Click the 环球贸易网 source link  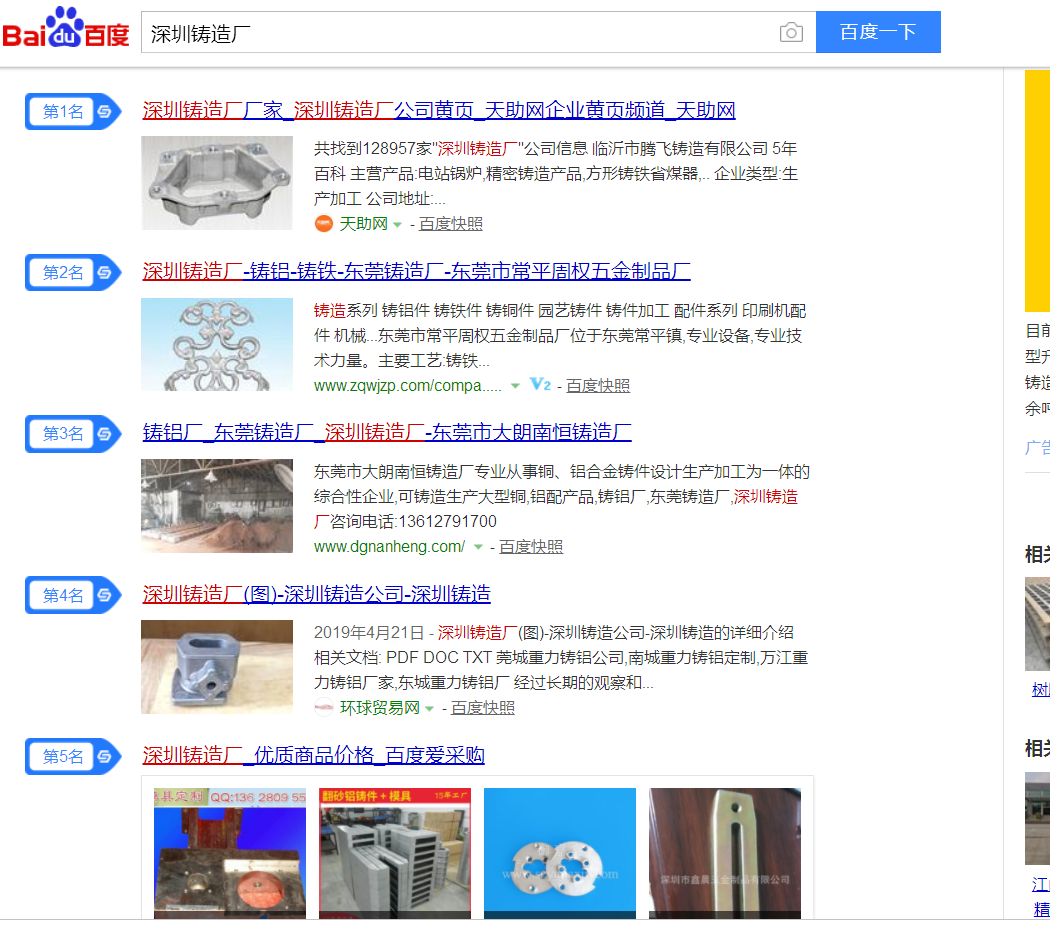pos(380,708)
